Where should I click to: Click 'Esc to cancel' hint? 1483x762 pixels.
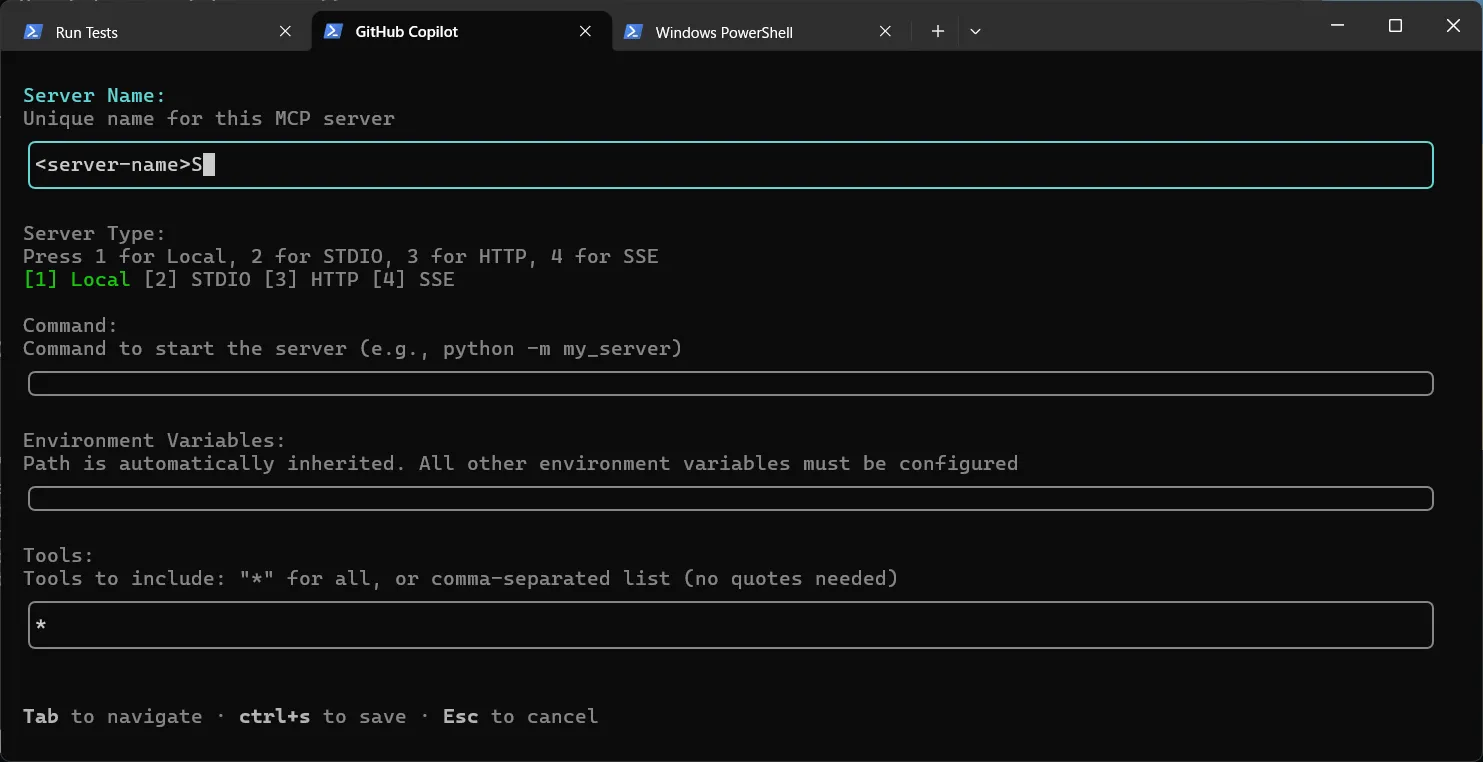[x=521, y=716]
